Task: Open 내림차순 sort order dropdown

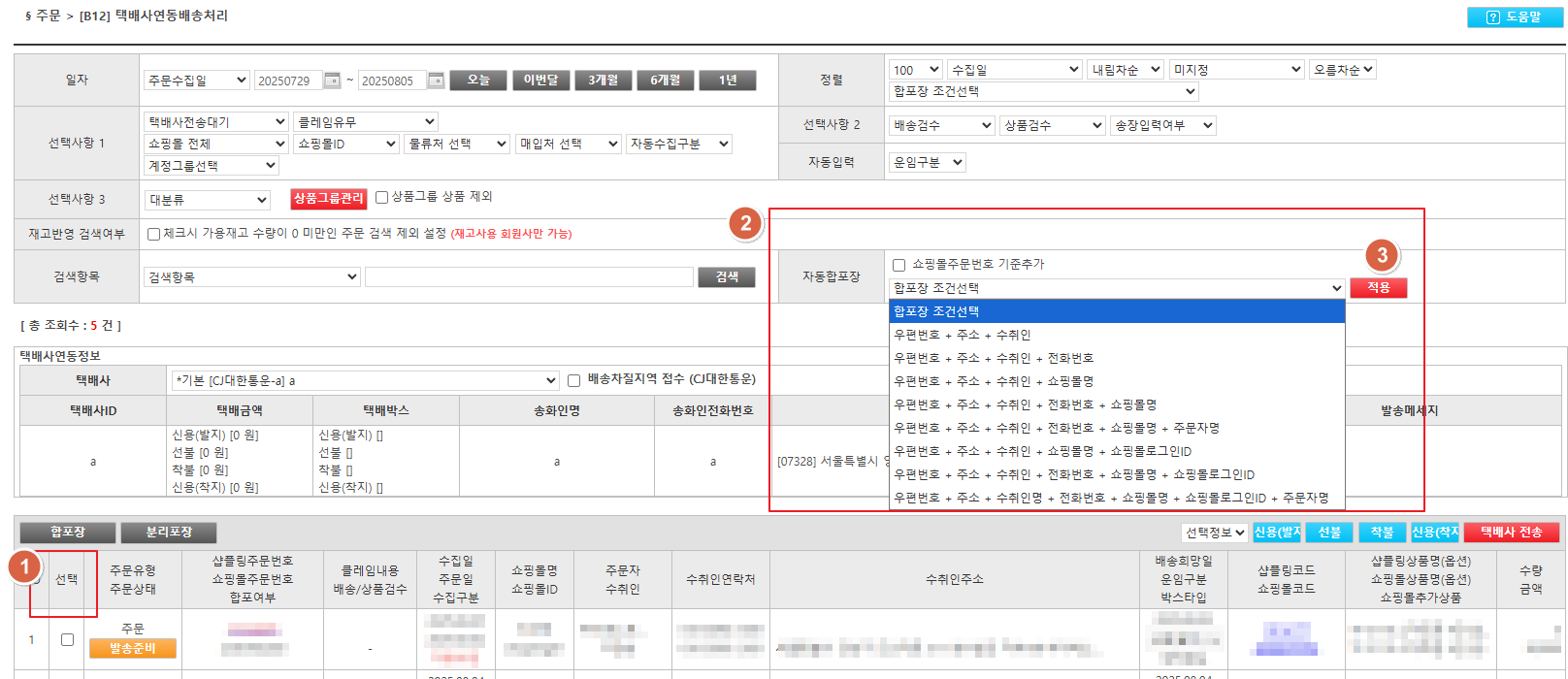Action: (x=1126, y=70)
